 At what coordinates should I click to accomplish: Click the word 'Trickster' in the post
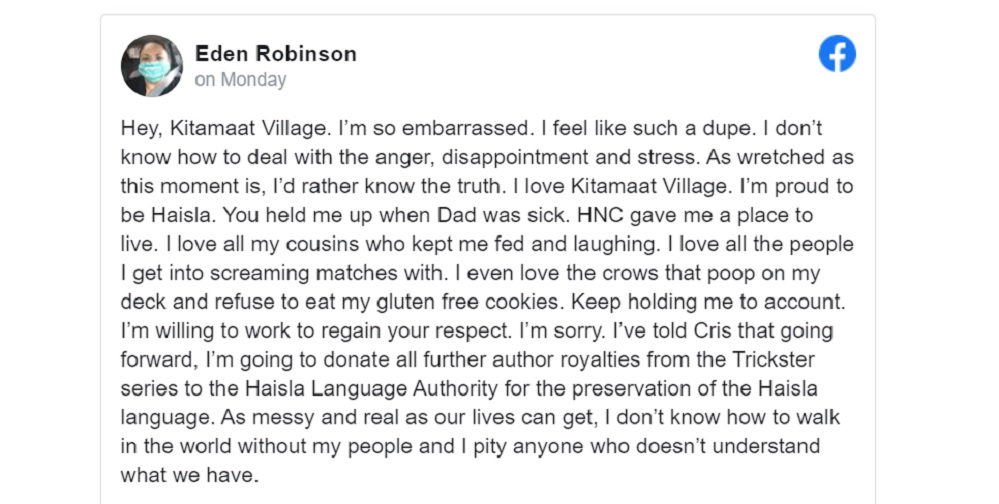(773, 359)
